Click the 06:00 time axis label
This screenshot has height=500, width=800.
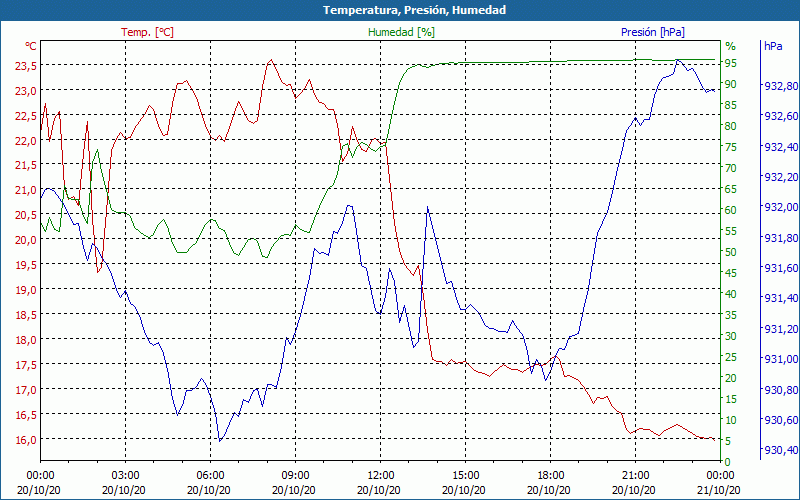click(x=210, y=476)
